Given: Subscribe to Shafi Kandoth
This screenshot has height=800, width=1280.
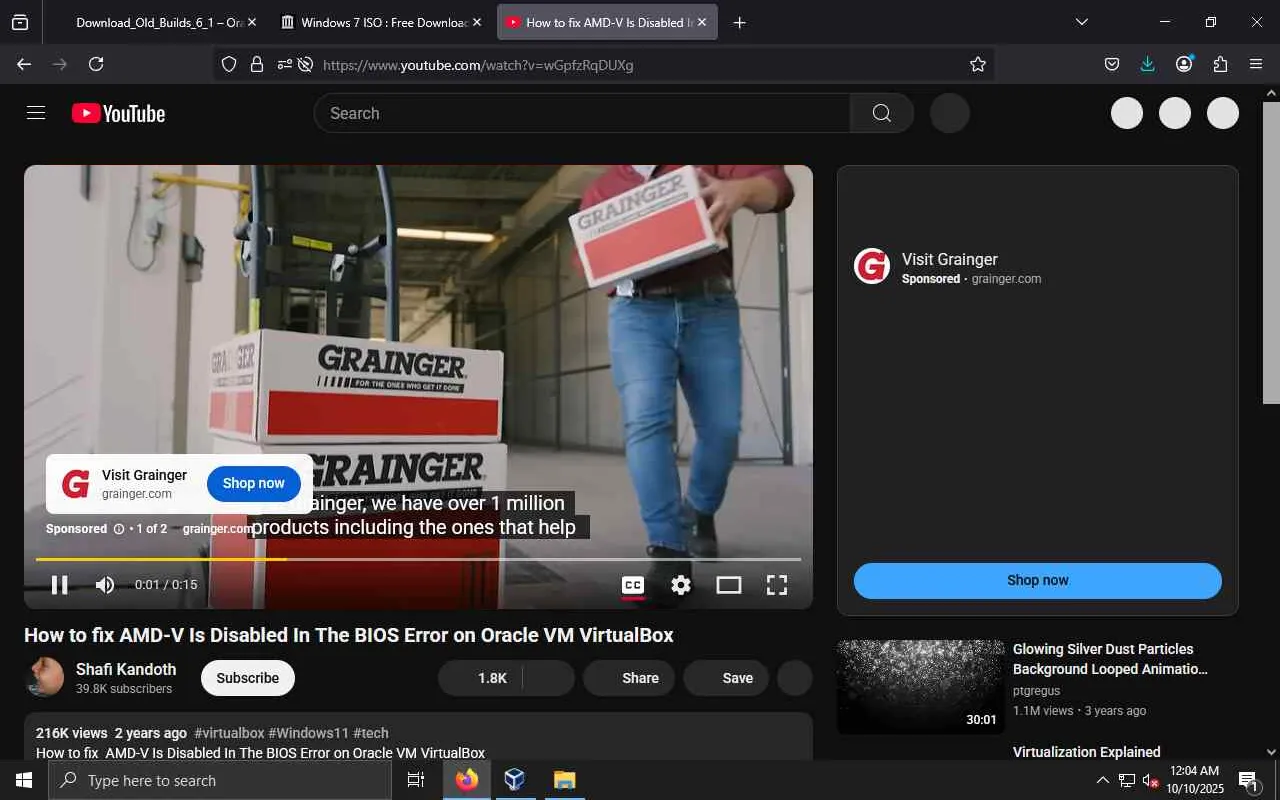Looking at the screenshot, I should (x=248, y=678).
